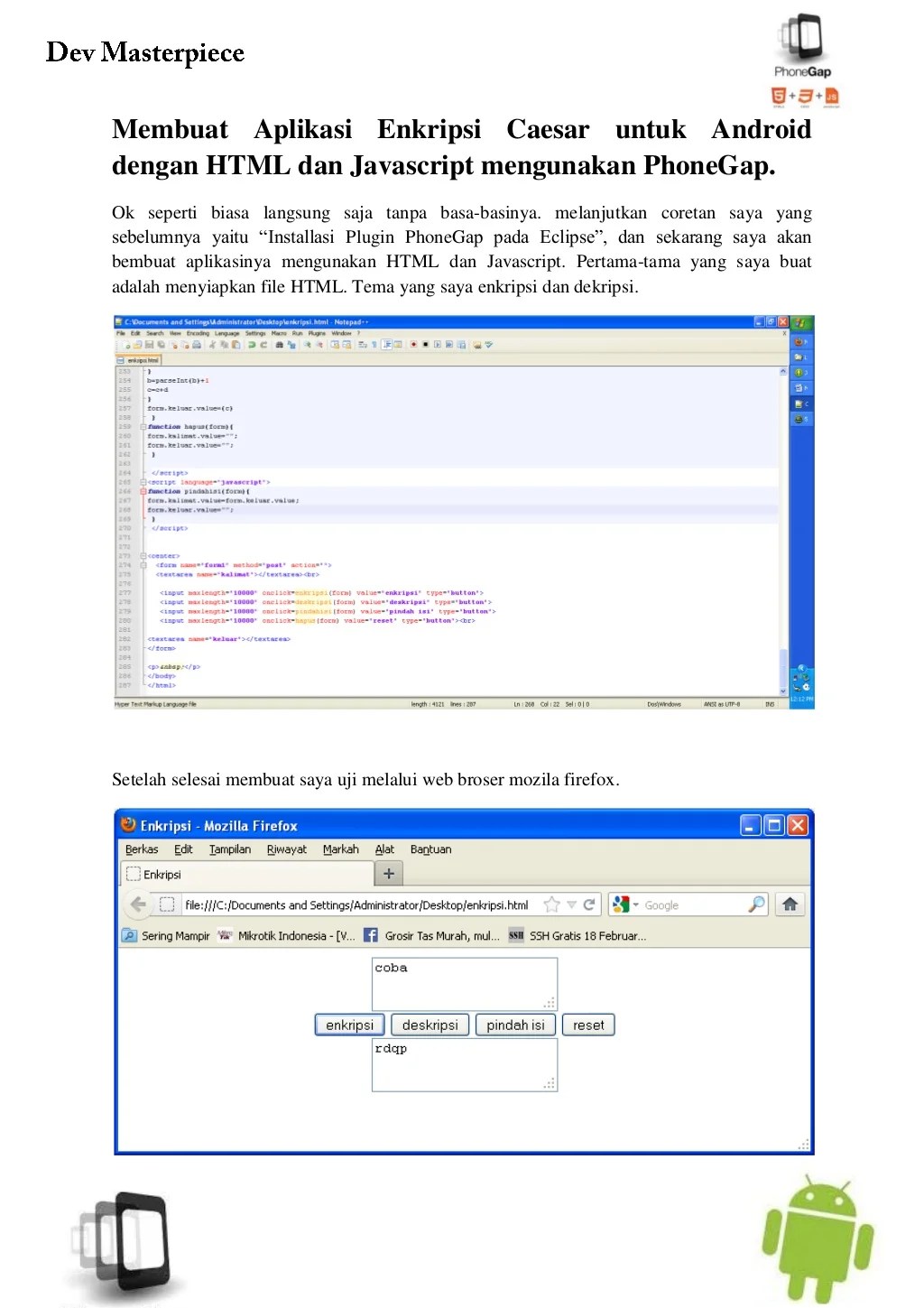This screenshot has height=1308, width=924.
Task: Click the deskripsi button
Action: pyautogui.click(x=430, y=1025)
